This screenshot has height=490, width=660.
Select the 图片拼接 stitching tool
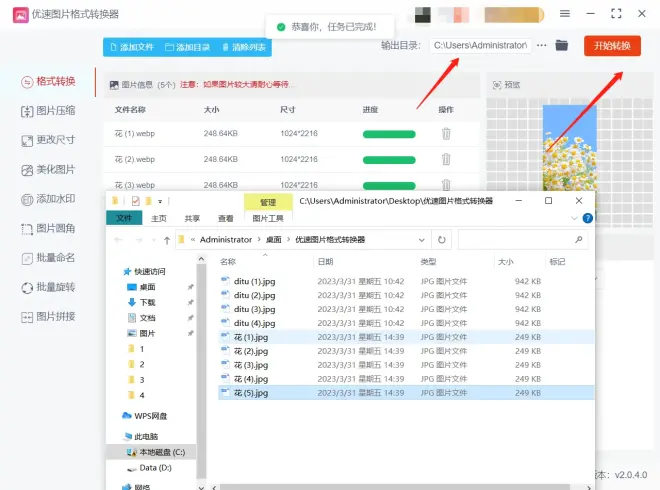48,317
